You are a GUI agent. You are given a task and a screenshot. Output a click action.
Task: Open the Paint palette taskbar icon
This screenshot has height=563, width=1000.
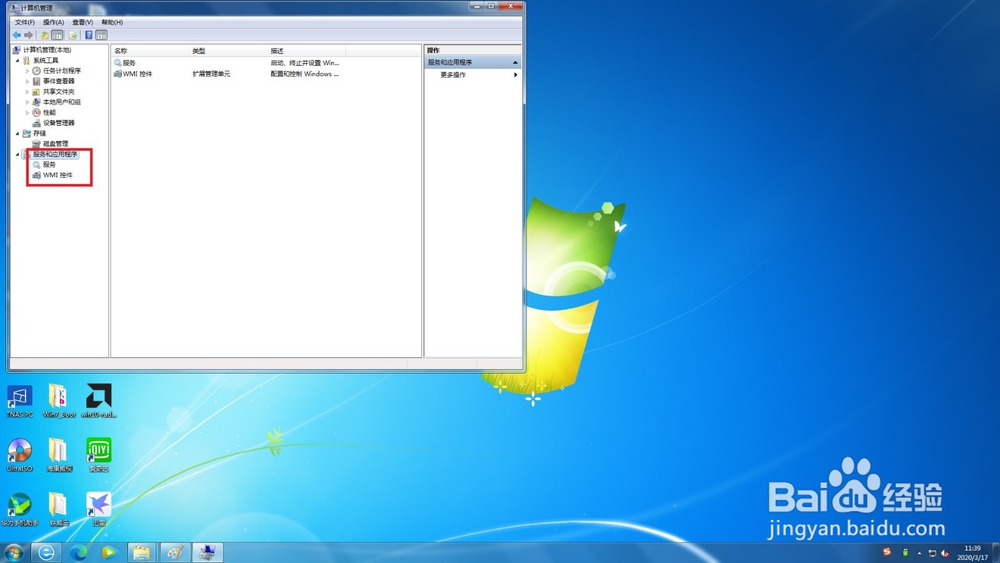click(x=175, y=552)
